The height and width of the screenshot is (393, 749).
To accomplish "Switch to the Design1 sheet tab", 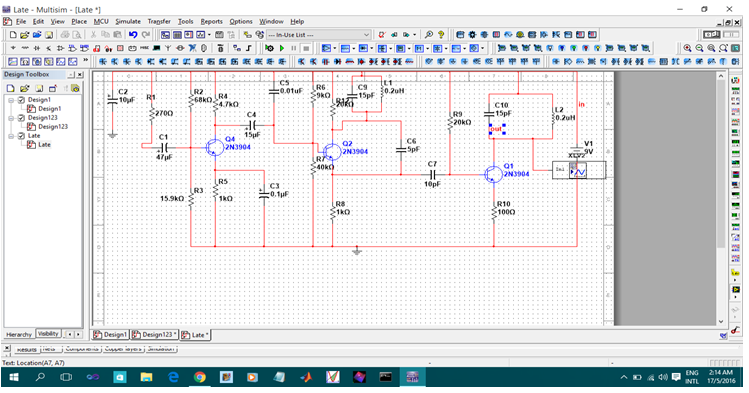I will [110, 335].
